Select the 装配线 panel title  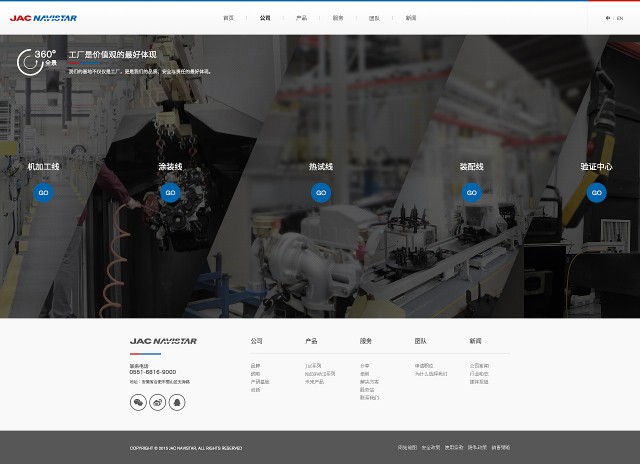click(472, 167)
